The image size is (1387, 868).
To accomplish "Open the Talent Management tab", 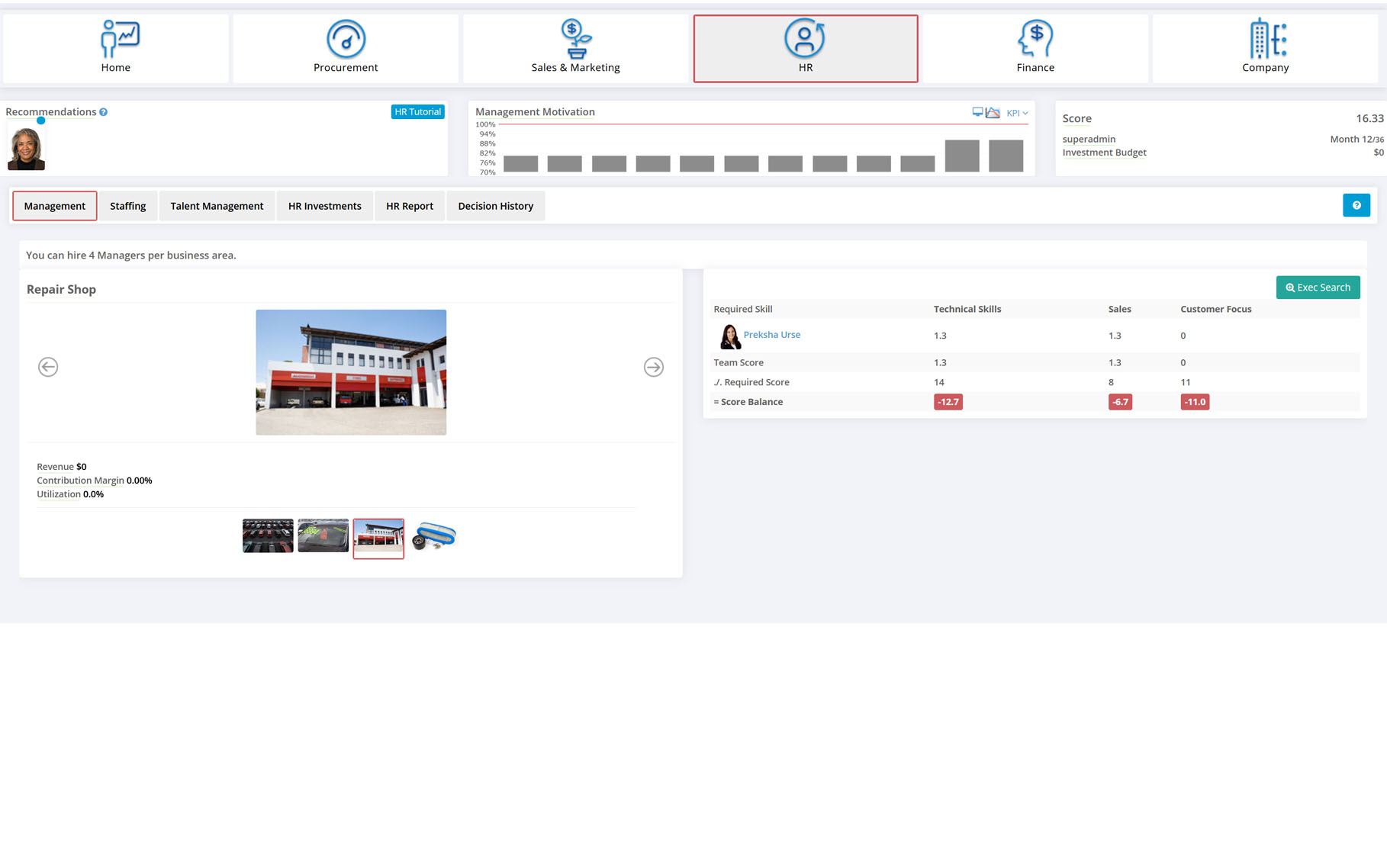I will tap(217, 206).
